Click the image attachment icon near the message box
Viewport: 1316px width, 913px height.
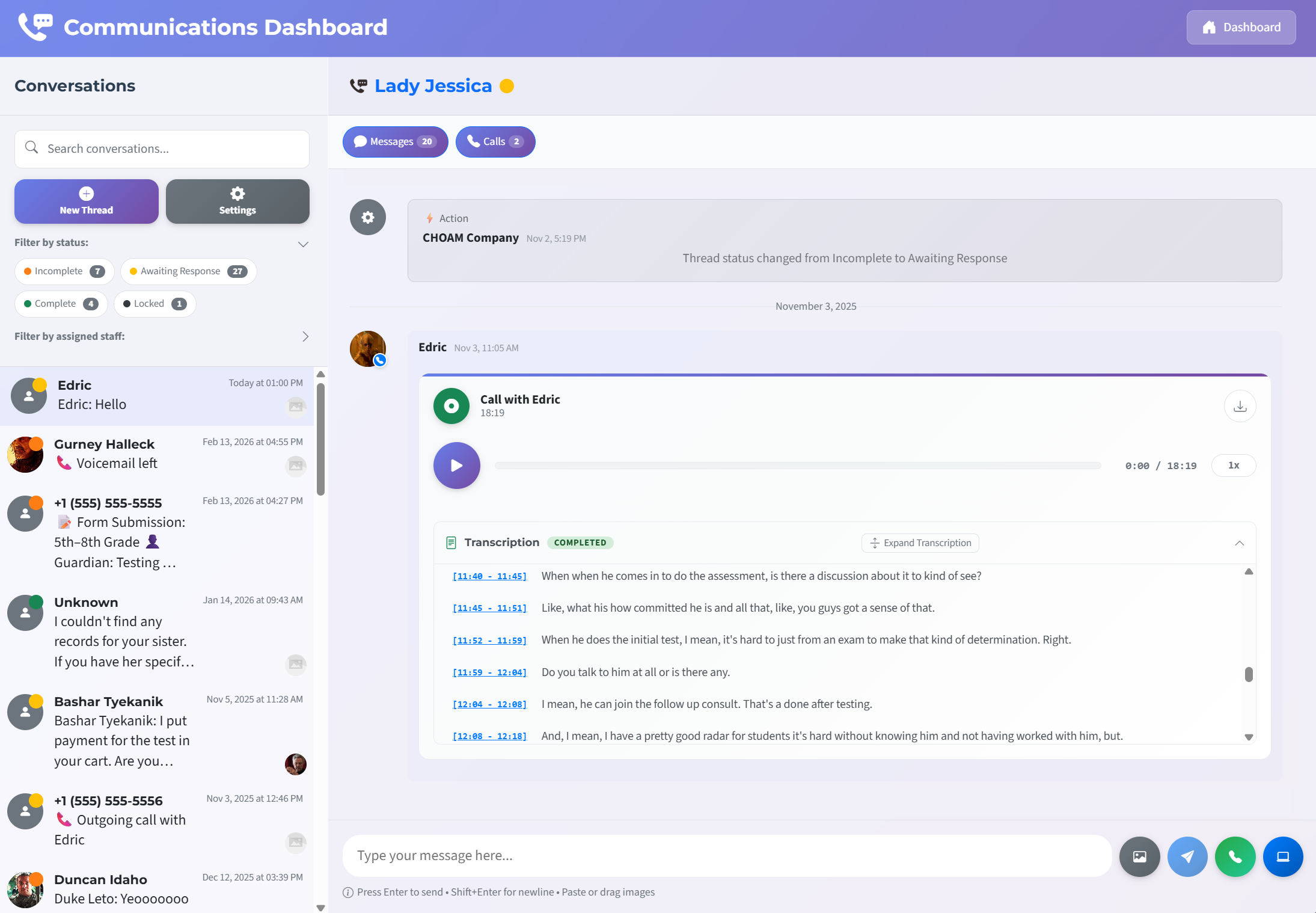[x=1139, y=856]
